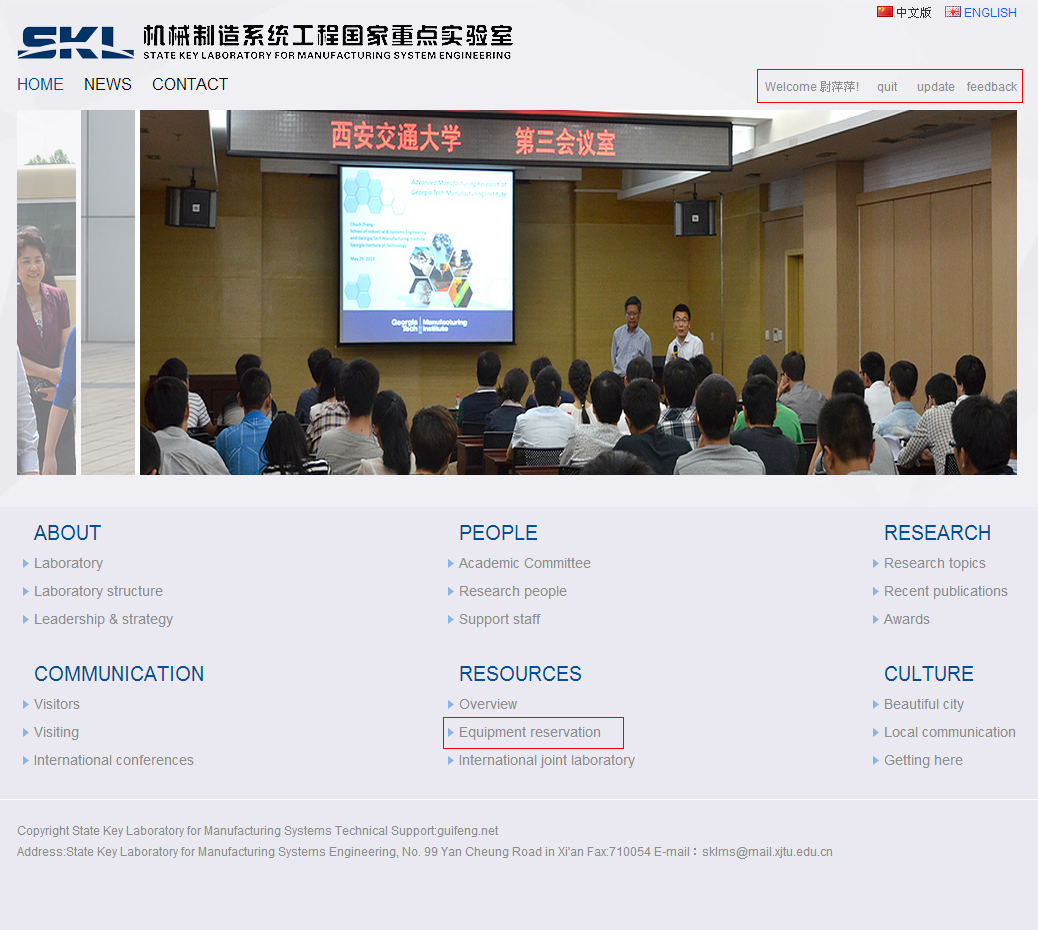Open Getting here under Culture
This screenshot has height=930, width=1038.
(x=923, y=760)
